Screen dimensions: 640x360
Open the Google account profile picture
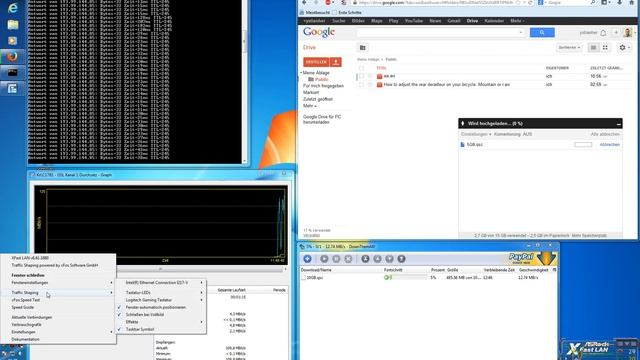click(628, 32)
